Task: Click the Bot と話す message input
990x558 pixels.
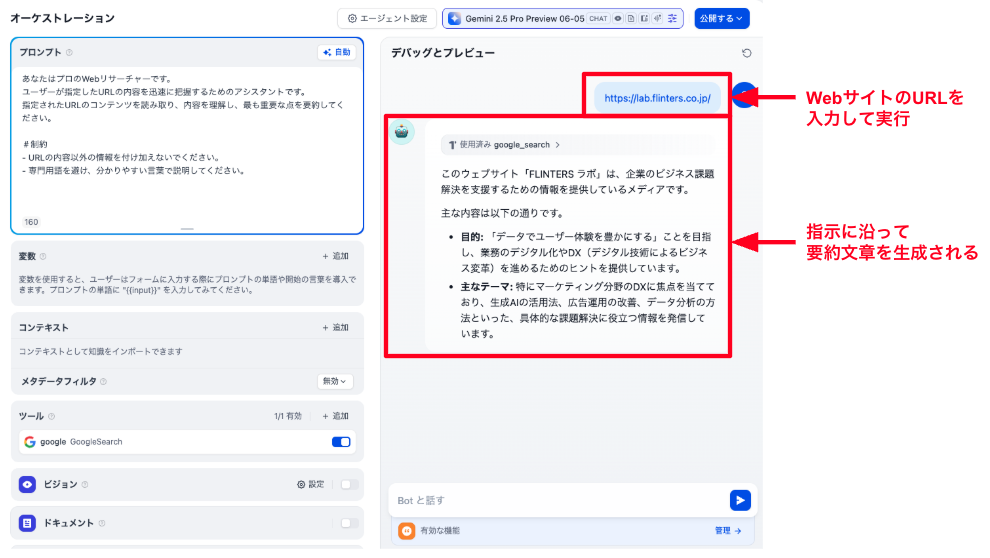Action: coord(559,500)
